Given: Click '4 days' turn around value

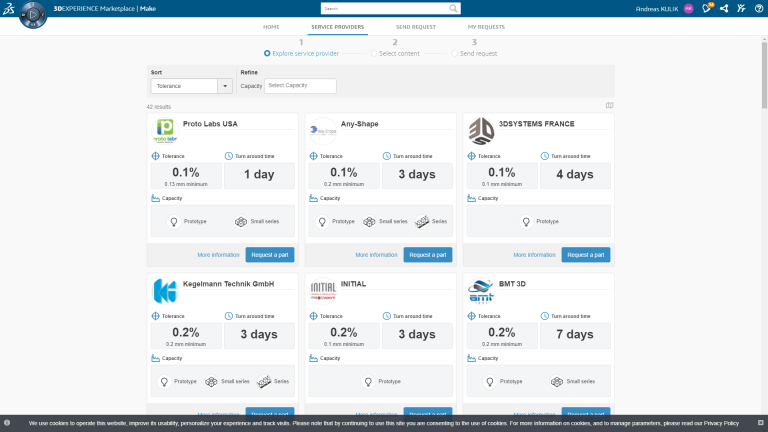Looking at the screenshot, I should pyautogui.click(x=575, y=174).
